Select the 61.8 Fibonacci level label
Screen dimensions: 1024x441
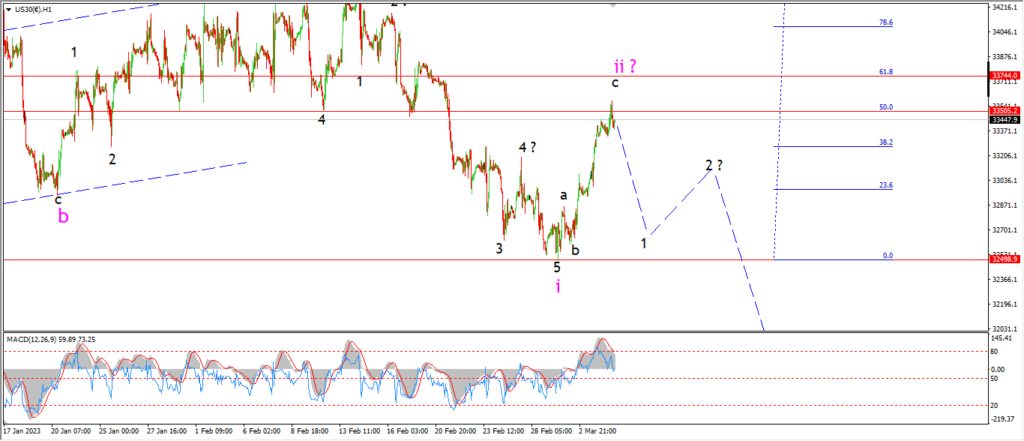[x=886, y=72]
